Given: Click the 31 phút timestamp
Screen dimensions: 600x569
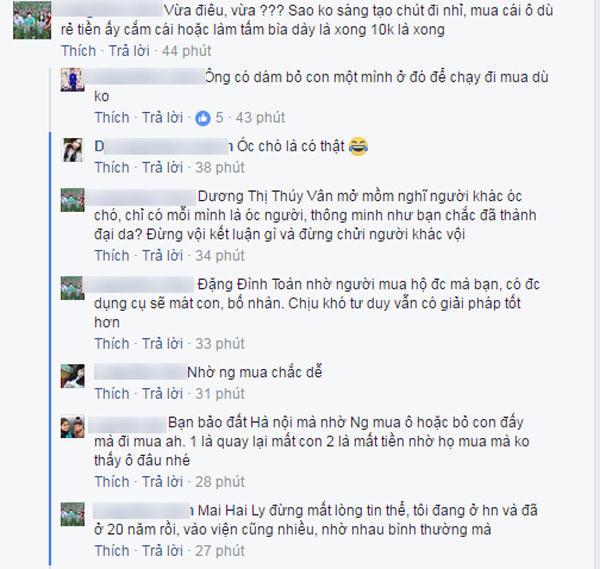Looking at the screenshot, I should point(220,394).
